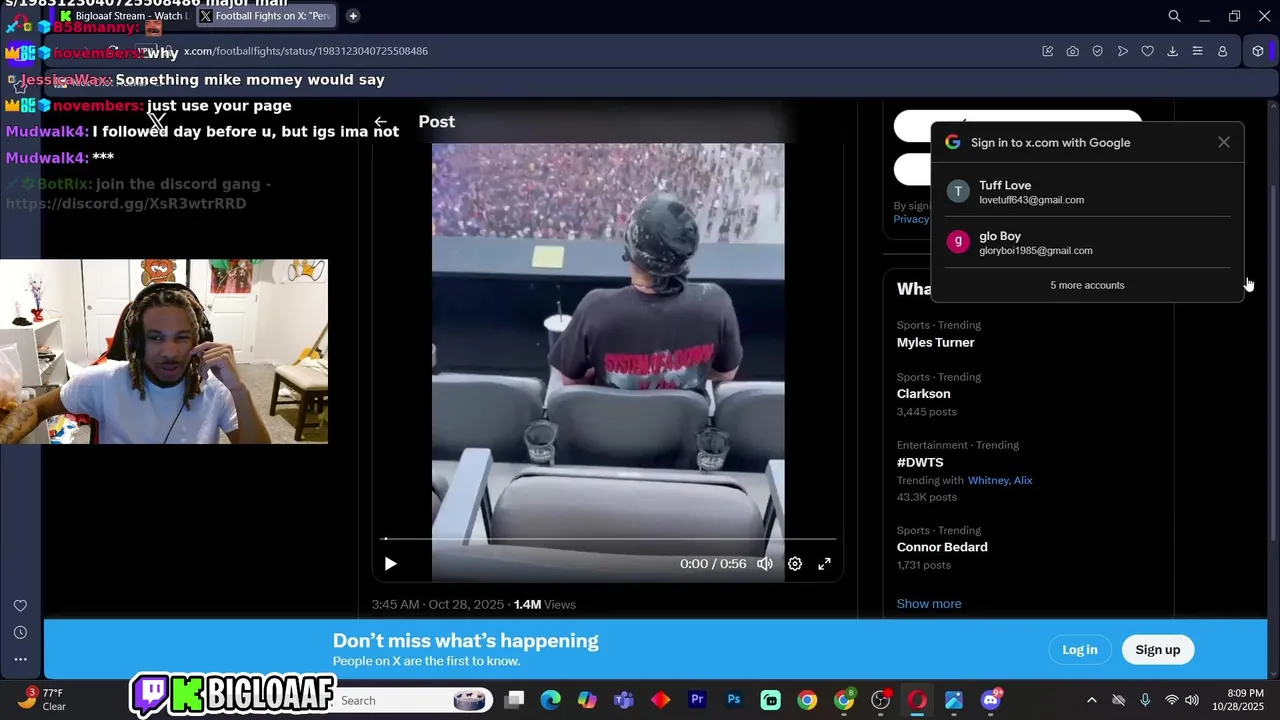This screenshot has height=720, width=1280.
Task: Open browser easy setup sliders
Action: (1197, 51)
